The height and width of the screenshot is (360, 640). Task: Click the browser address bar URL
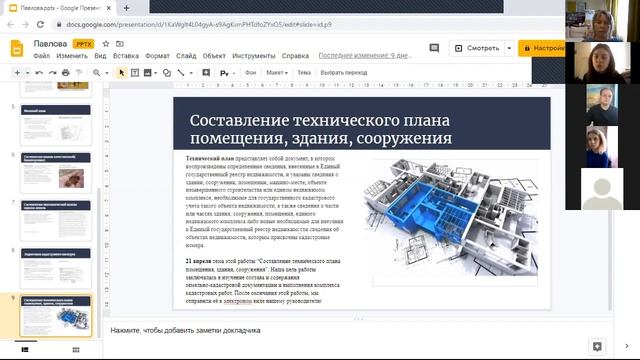(199, 24)
